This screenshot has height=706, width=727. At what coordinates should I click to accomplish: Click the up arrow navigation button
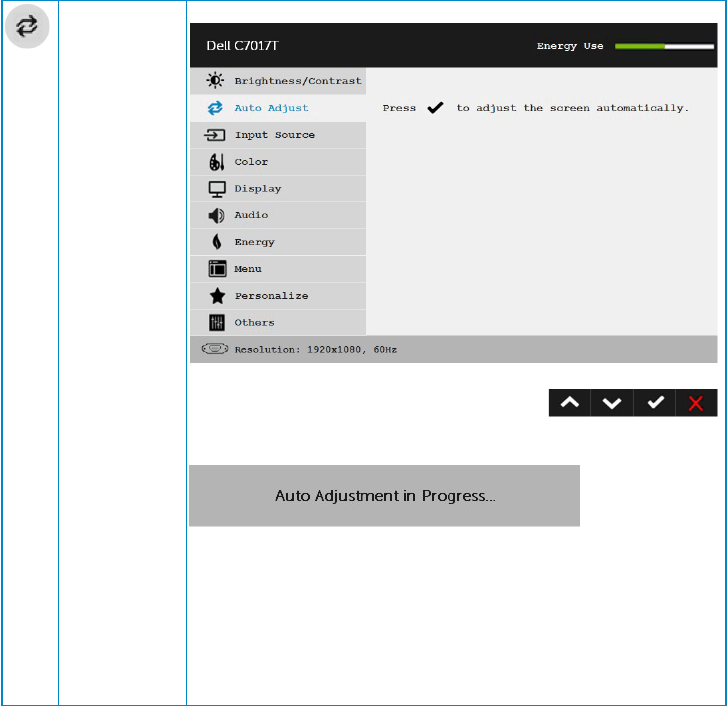(x=569, y=403)
